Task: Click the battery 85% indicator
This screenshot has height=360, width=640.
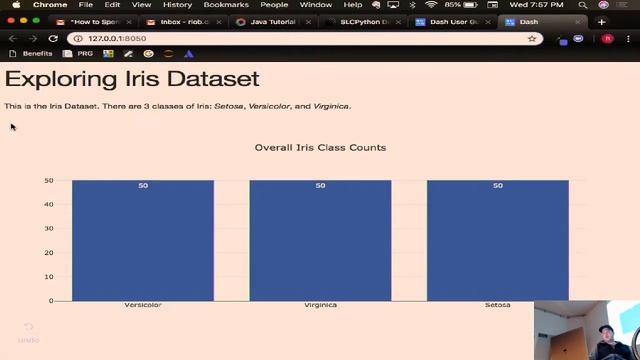Action: pos(461,5)
